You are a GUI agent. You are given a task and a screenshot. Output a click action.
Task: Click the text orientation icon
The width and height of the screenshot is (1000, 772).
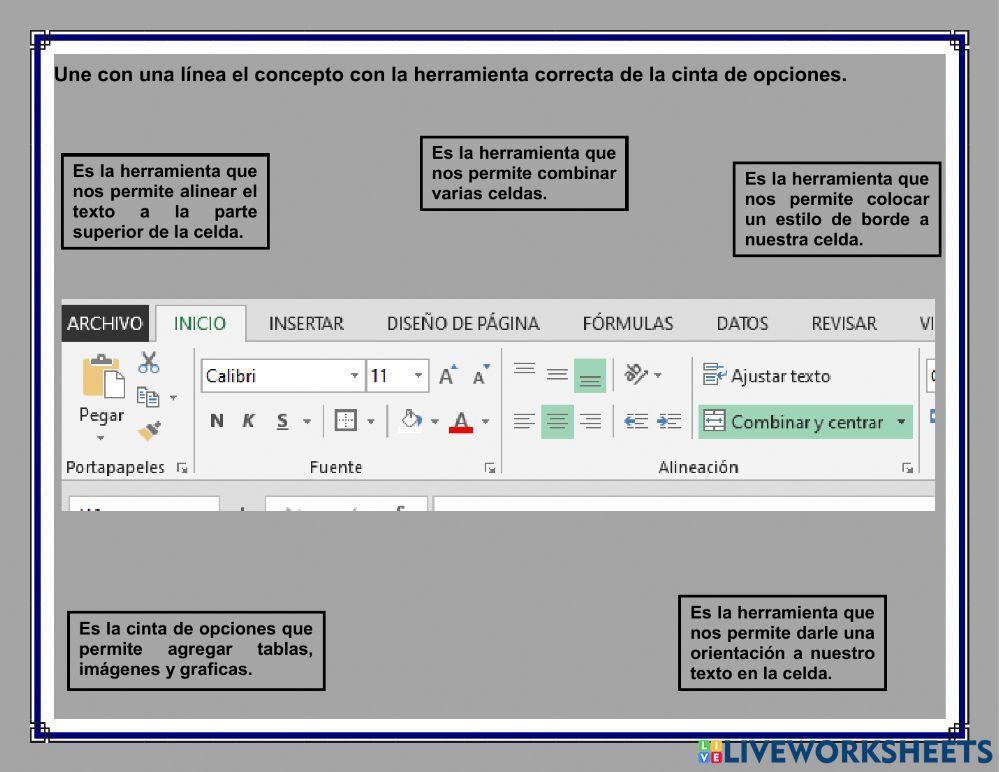point(637,375)
